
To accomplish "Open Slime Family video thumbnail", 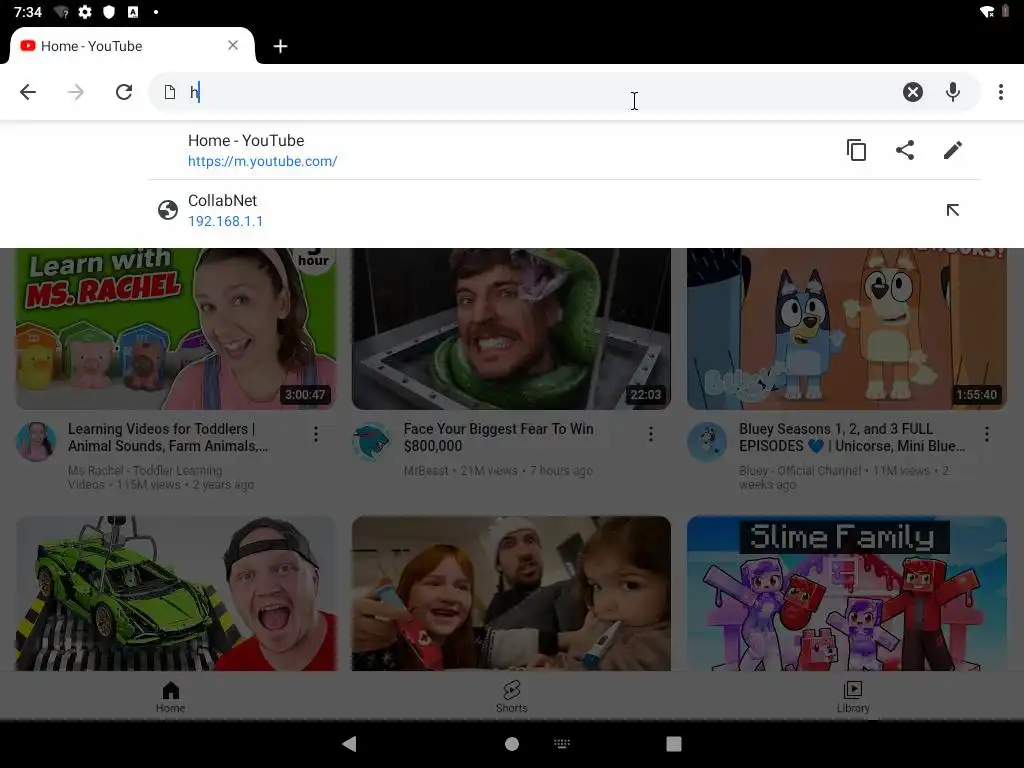I will pyautogui.click(x=847, y=593).
